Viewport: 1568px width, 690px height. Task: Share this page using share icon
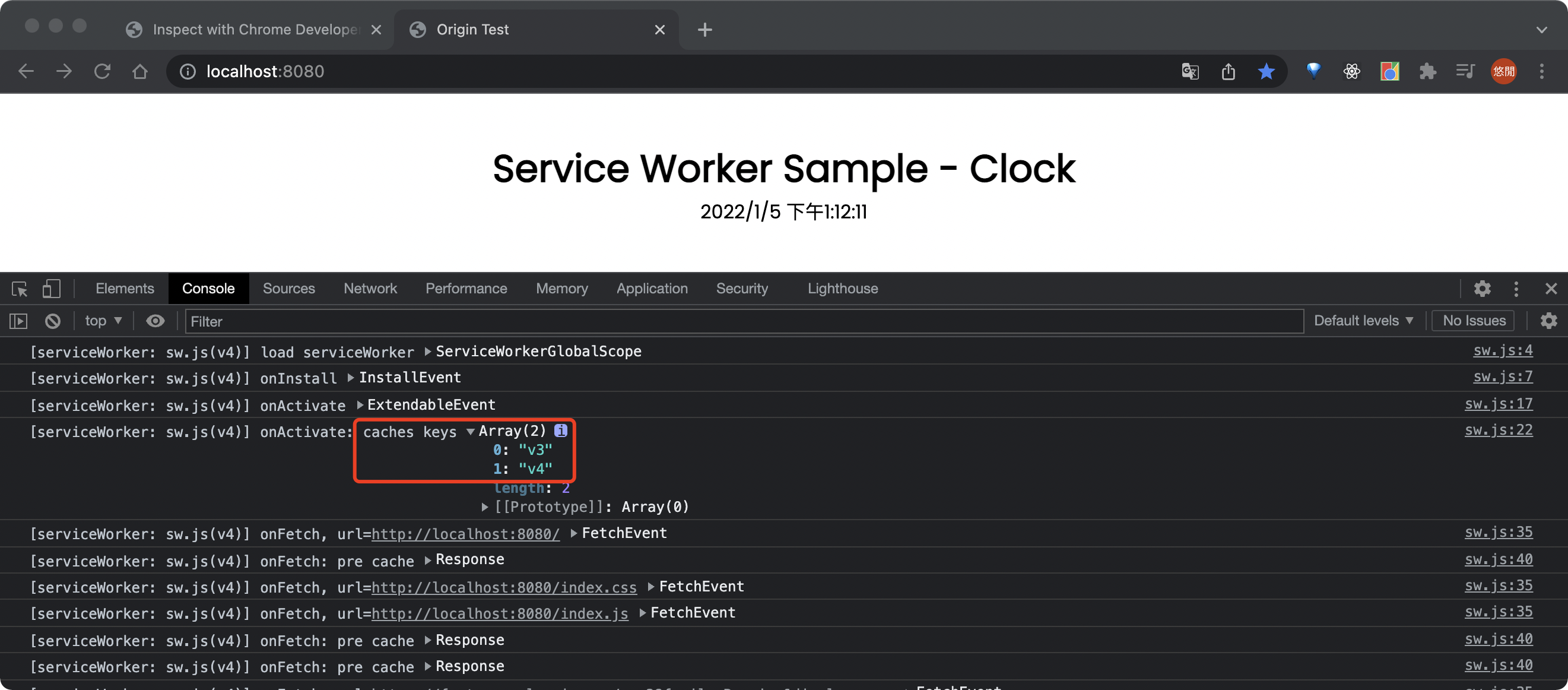pyautogui.click(x=1229, y=71)
